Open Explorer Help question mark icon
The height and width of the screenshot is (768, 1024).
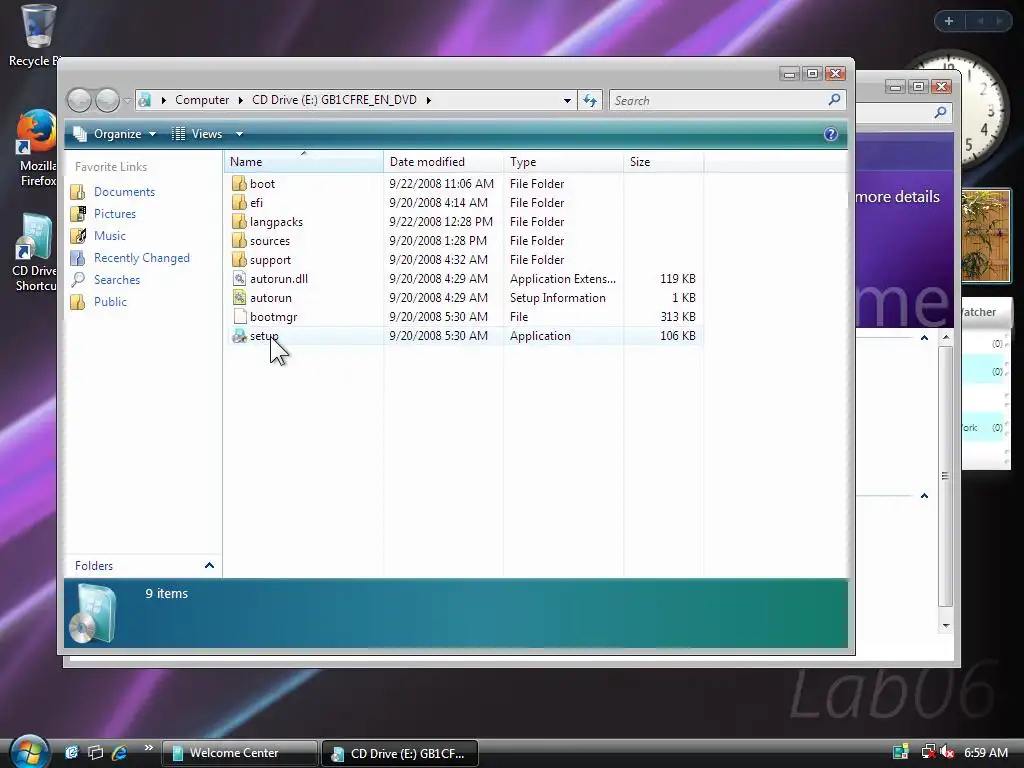point(830,134)
